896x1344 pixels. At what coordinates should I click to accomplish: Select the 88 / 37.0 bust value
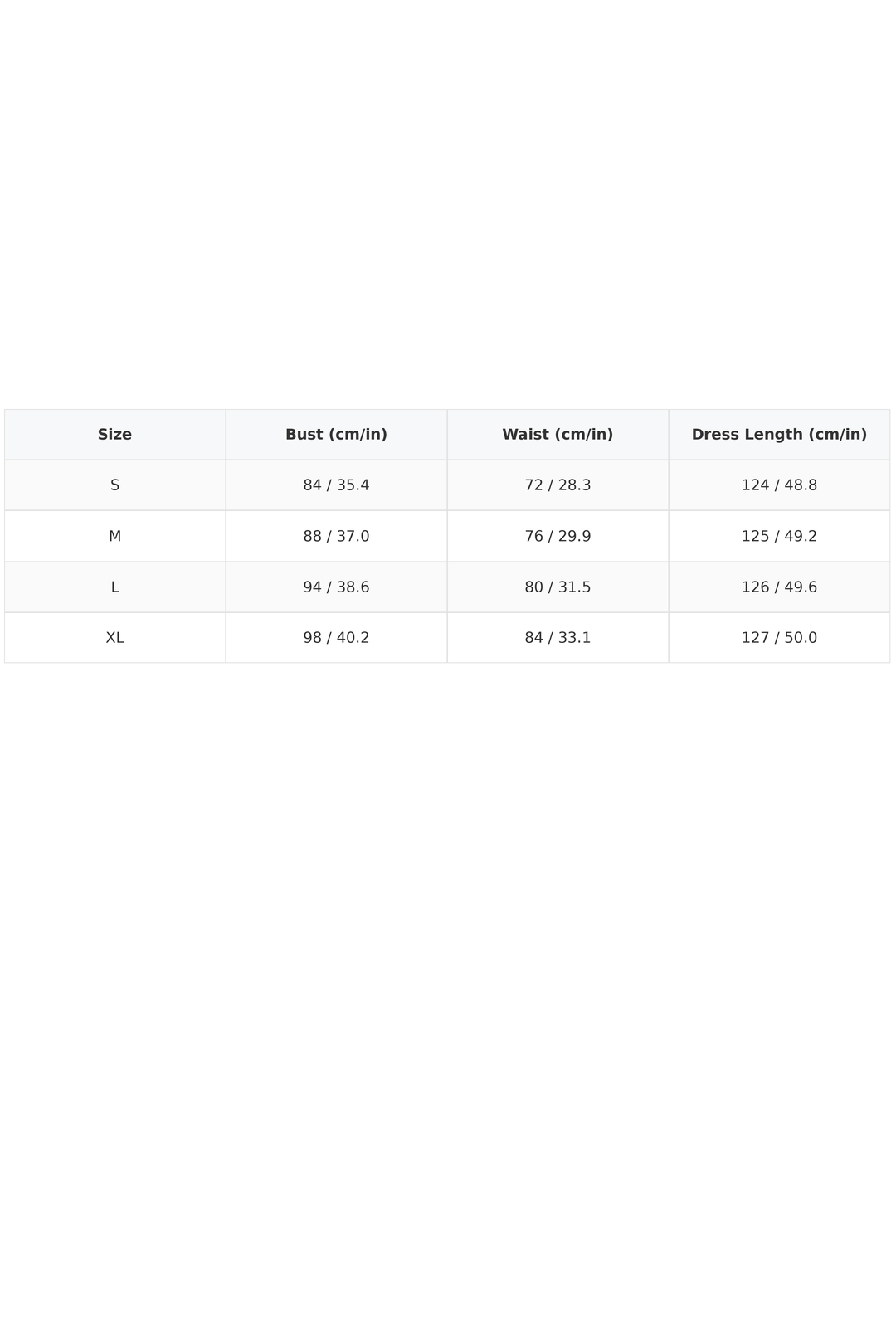coord(336,537)
